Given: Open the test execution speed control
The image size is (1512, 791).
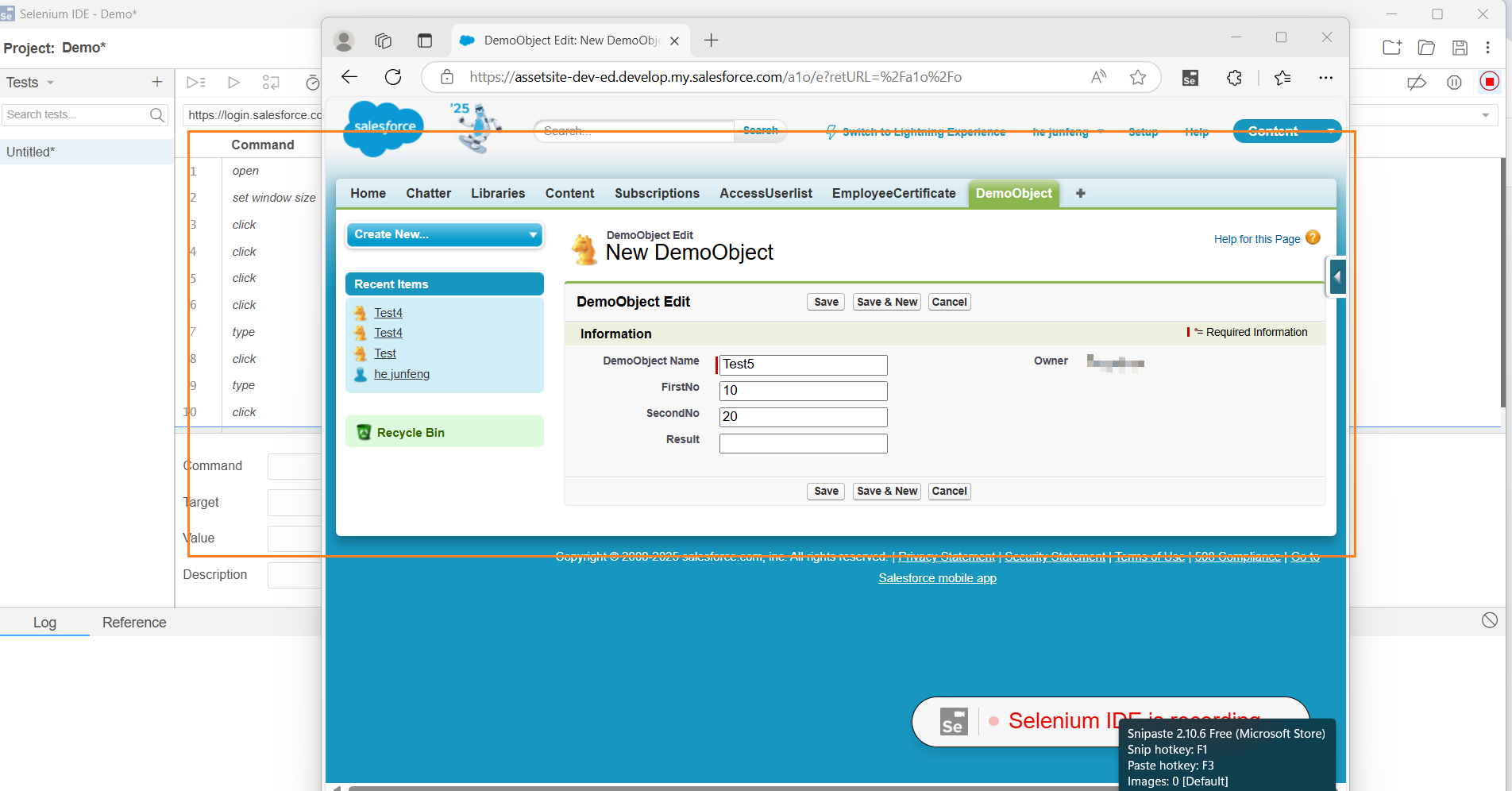Looking at the screenshot, I should (x=312, y=82).
